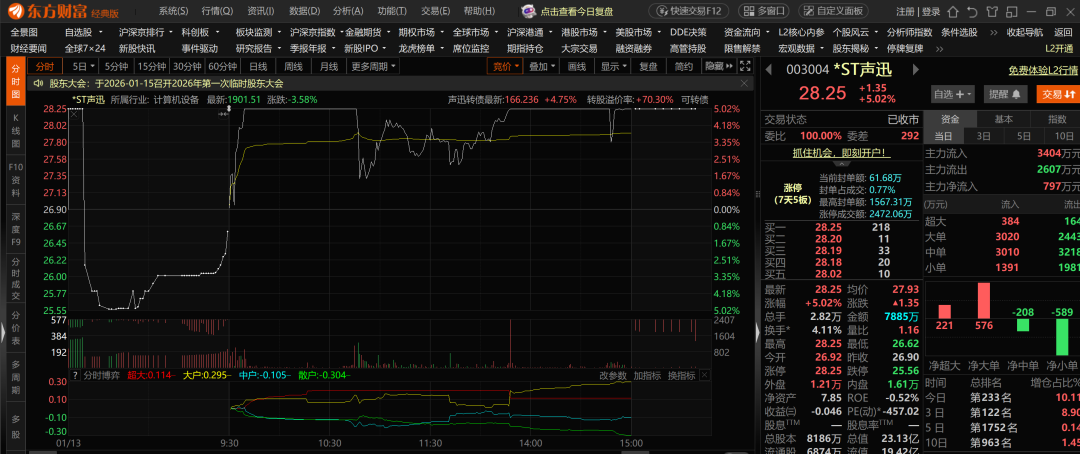This screenshot has height=454, width=1080.
Task: Open the F10资料 sidebar tab
Action: (16, 181)
